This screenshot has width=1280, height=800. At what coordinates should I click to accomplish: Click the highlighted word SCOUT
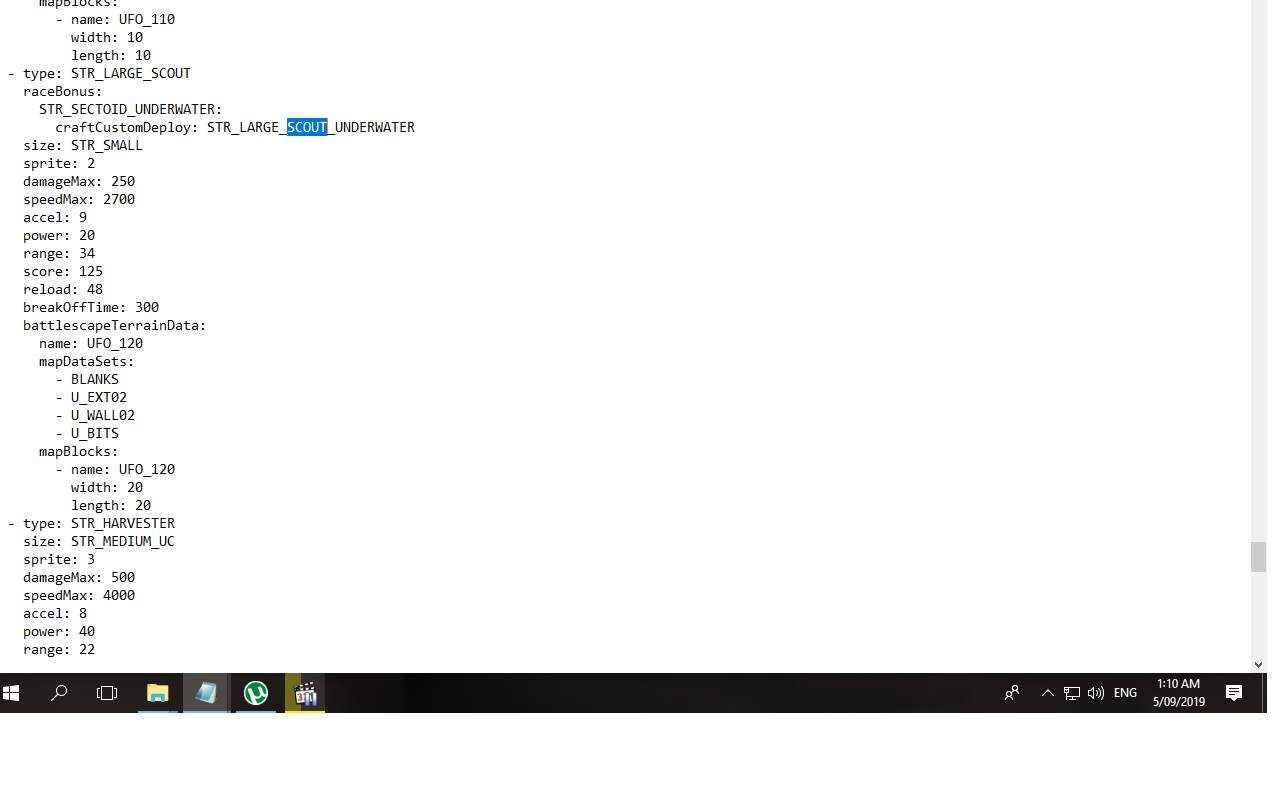click(x=307, y=127)
